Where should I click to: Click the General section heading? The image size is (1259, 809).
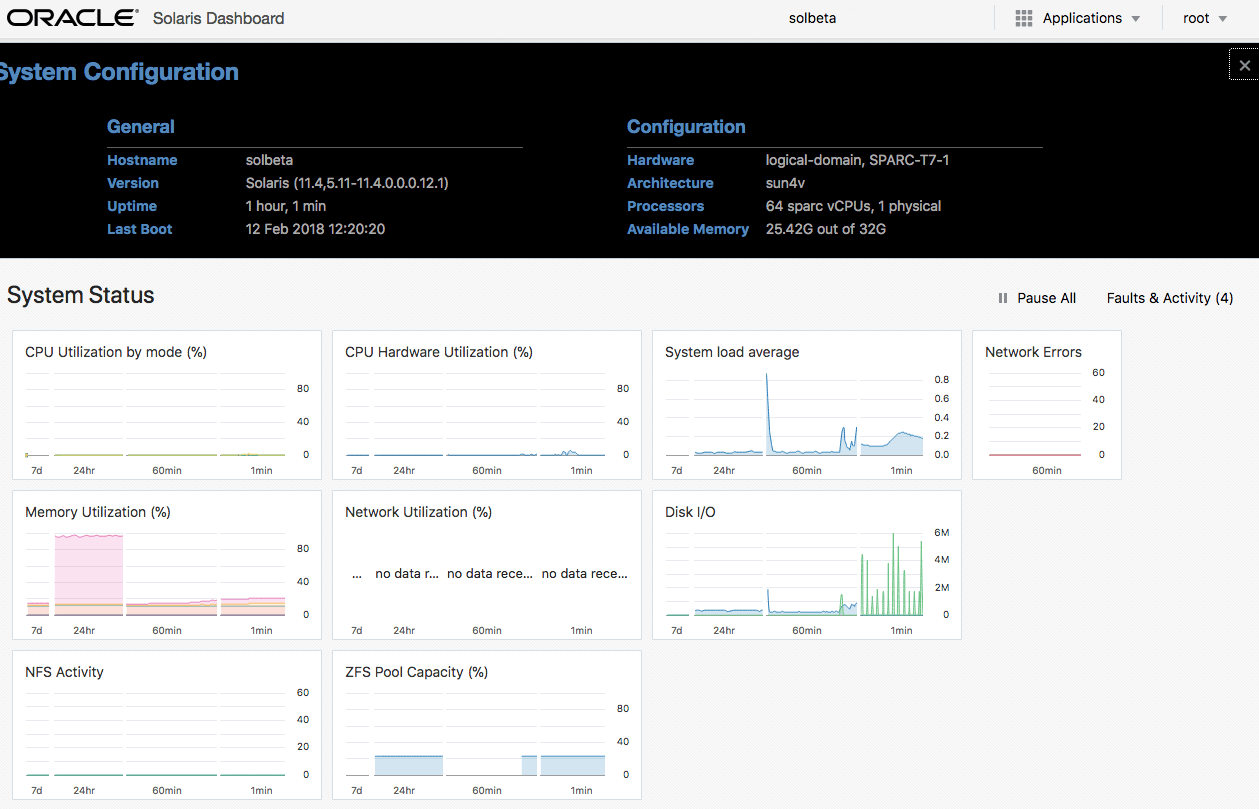141,127
